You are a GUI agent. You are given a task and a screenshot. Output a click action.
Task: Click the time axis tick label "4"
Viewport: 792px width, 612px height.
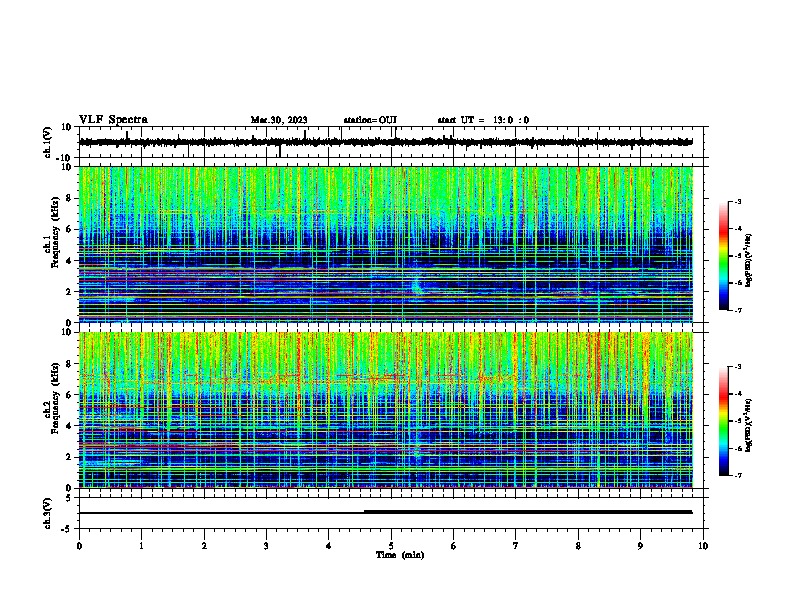point(329,546)
